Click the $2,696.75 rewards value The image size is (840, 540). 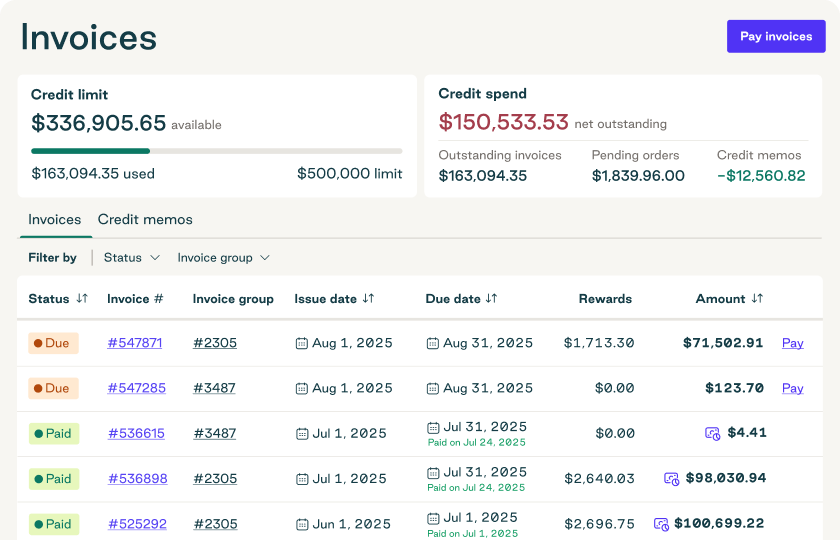tap(599, 524)
